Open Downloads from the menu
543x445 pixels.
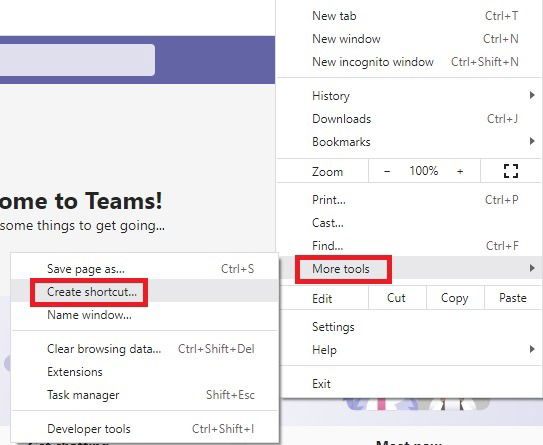click(409, 119)
